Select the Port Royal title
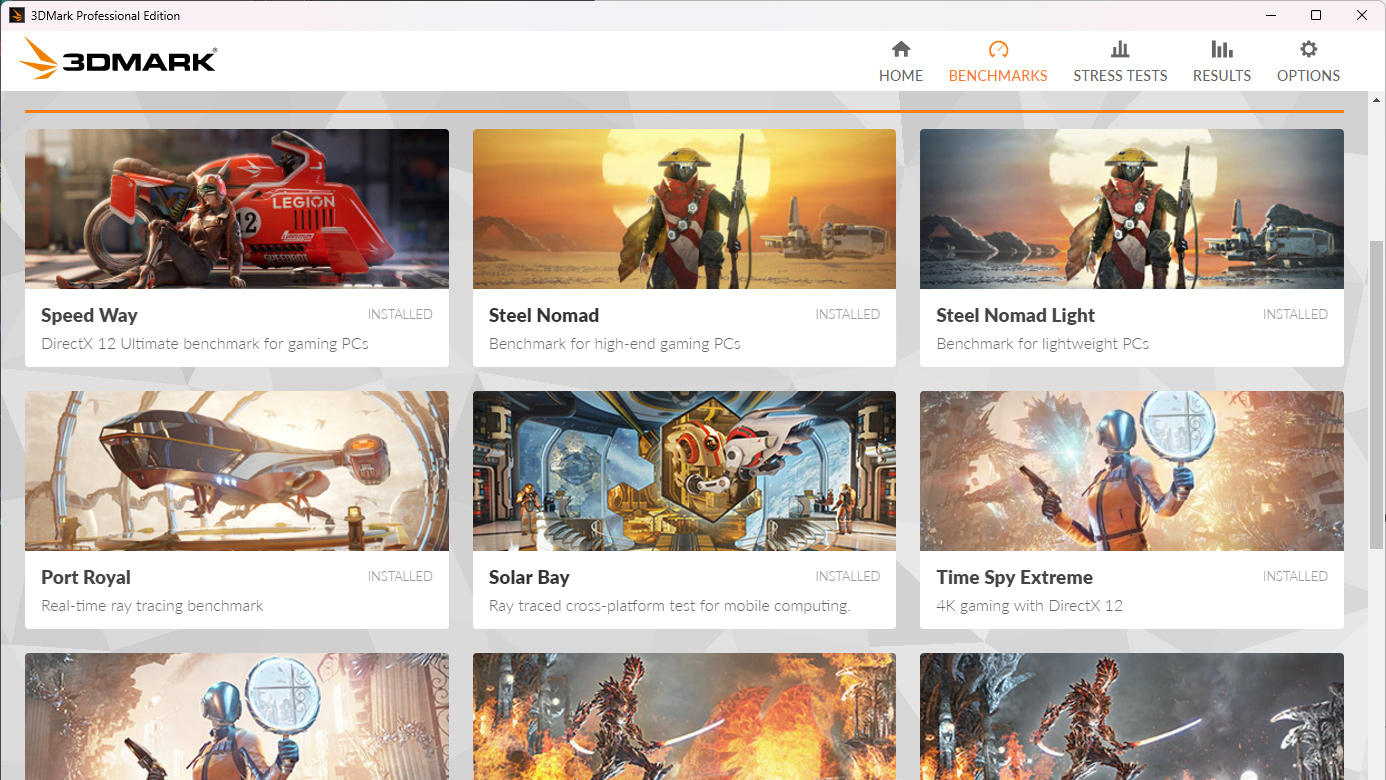The height and width of the screenshot is (780, 1386). click(86, 578)
